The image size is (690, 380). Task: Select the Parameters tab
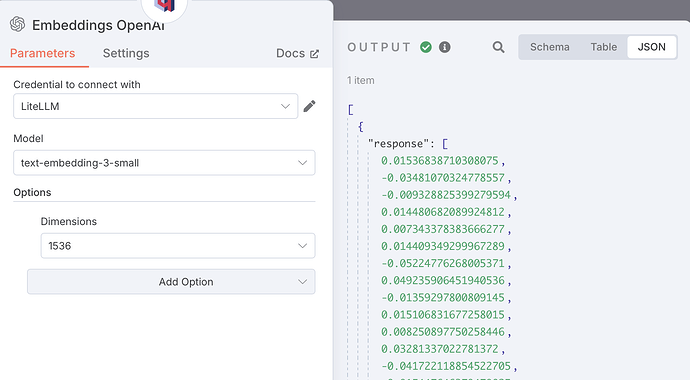[x=43, y=53]
